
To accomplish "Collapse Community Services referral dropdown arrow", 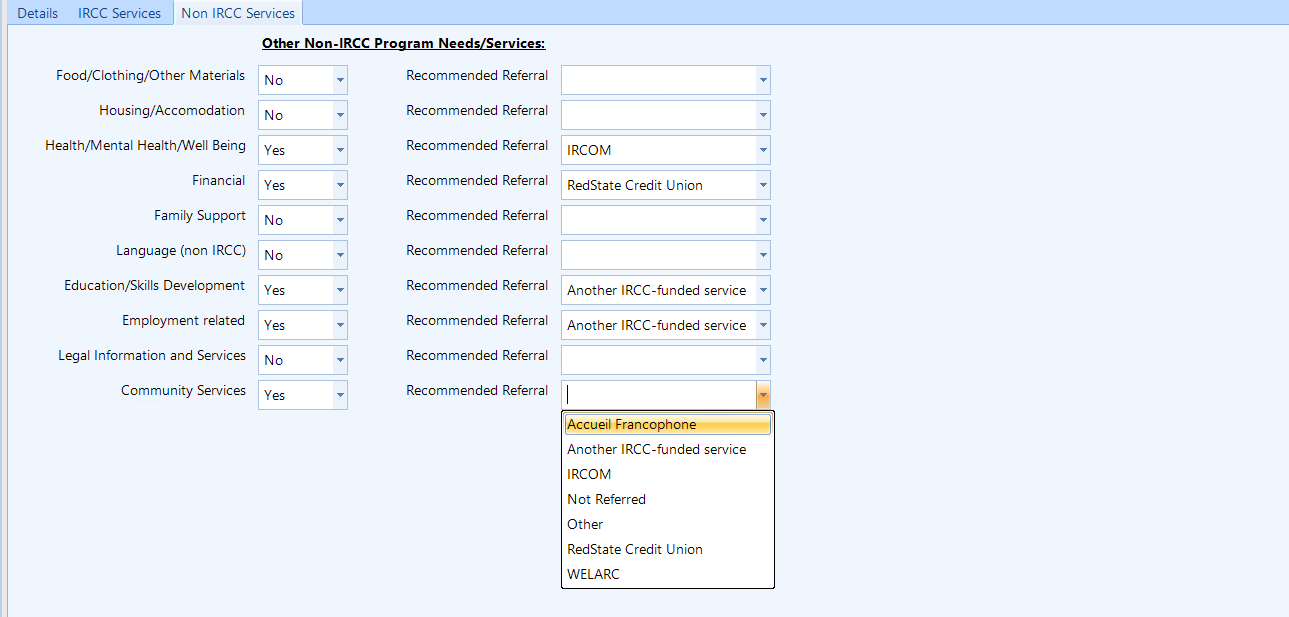I will point(763,395).
